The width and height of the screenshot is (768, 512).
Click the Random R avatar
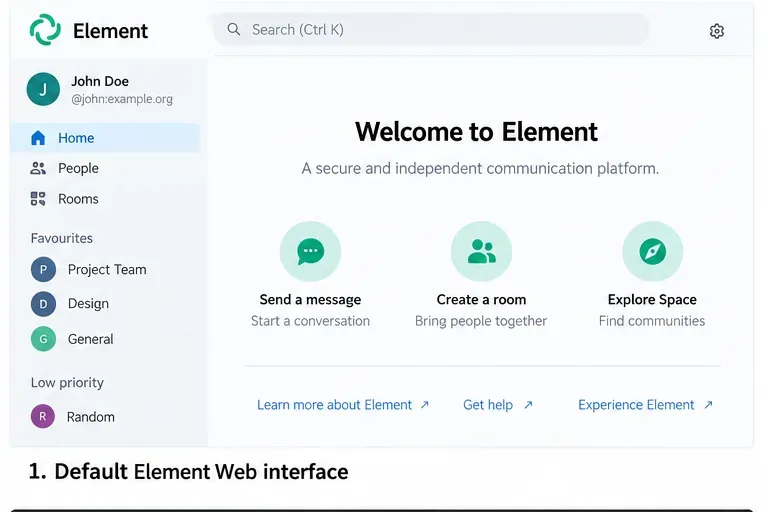click(x=43, y=416)
